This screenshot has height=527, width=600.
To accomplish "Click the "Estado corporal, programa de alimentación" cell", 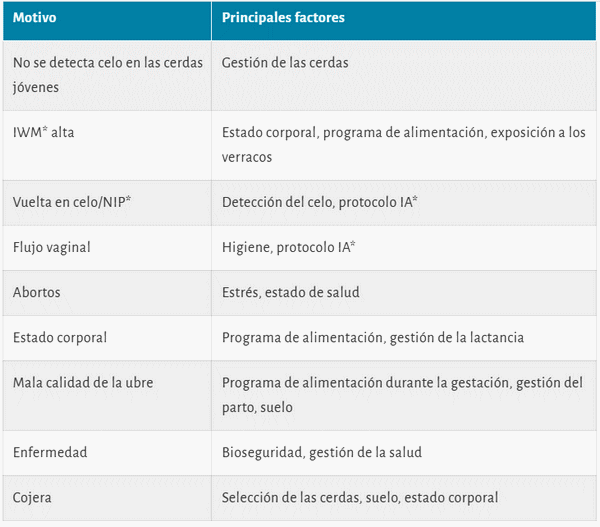I will (403, 144).
